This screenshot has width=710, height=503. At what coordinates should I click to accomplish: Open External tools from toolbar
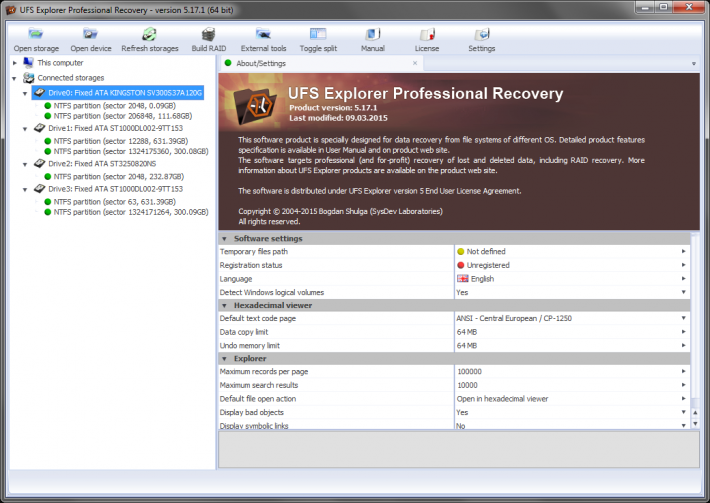tap(263, 34)
